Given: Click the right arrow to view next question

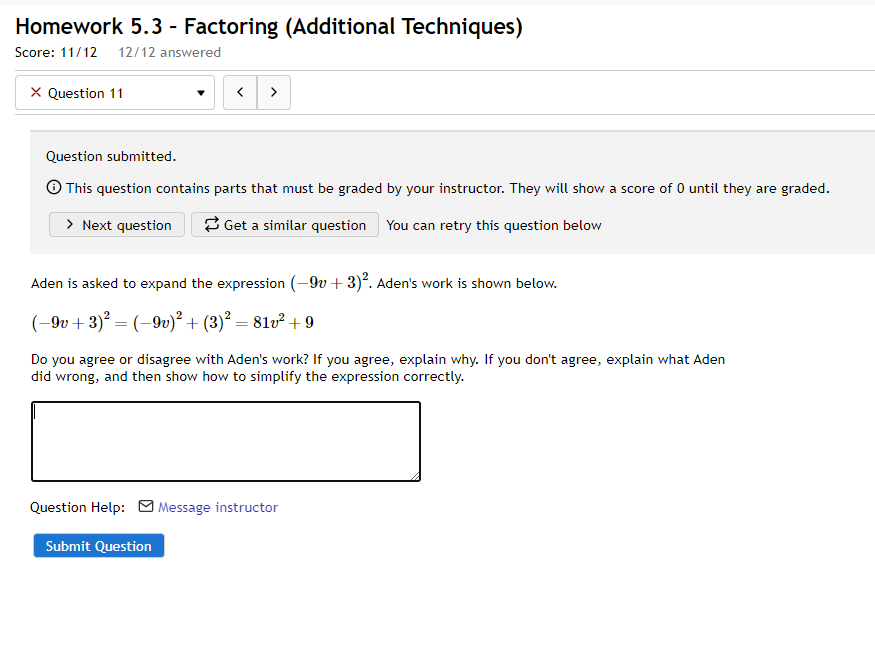Looking at the screenshot, I should pos(273,92).
